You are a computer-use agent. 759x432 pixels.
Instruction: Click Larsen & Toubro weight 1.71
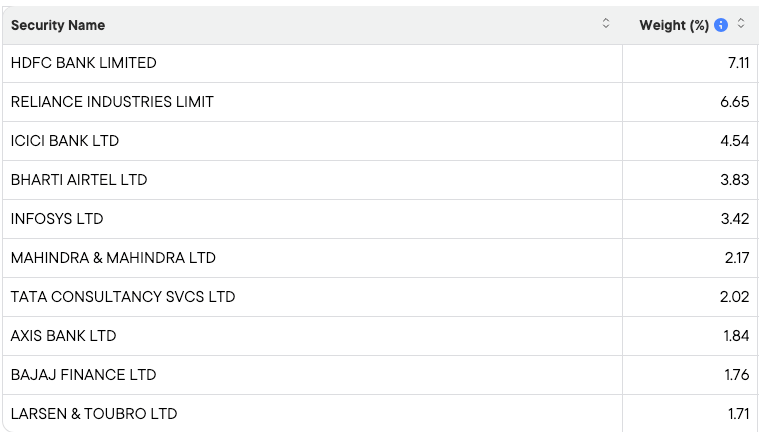tap(736, 414)
